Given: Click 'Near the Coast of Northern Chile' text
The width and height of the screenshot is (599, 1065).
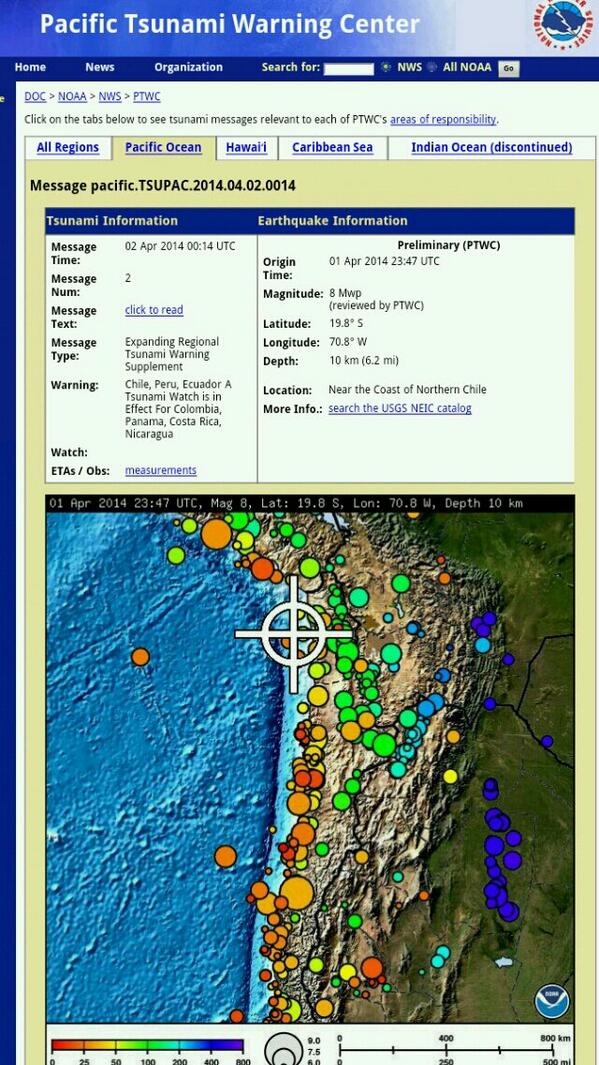Looking at the screenshot, I should click(x=407, y=390).
